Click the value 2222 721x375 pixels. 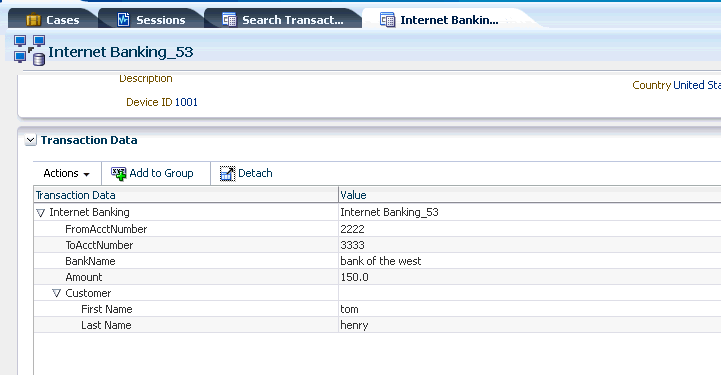[352, 229]
